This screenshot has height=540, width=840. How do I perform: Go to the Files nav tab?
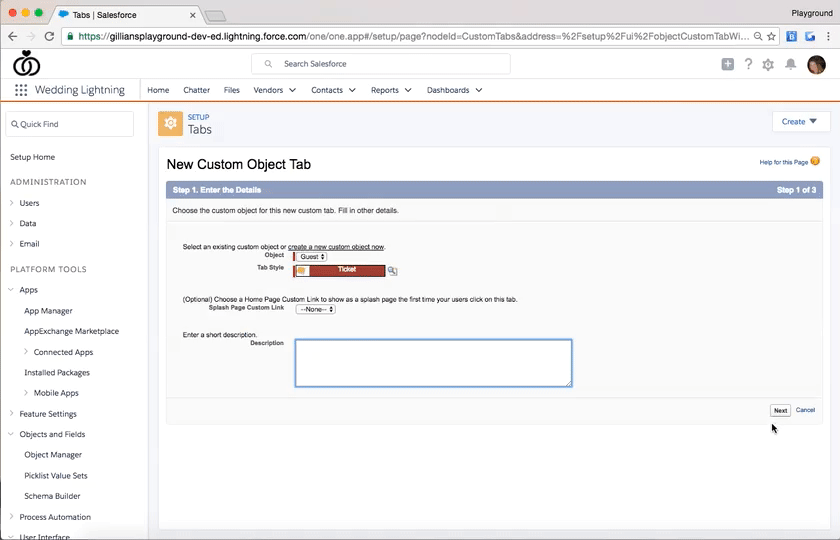coord(231,90)
